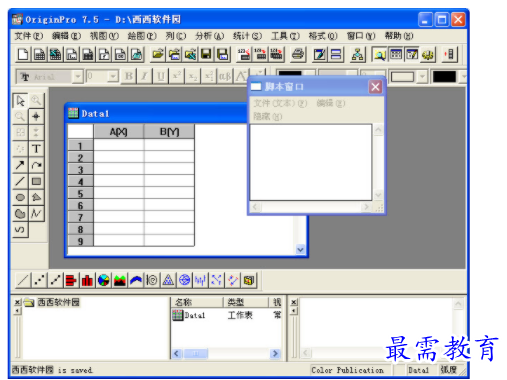Select row 5 header in Data1

tap(80, 194)
